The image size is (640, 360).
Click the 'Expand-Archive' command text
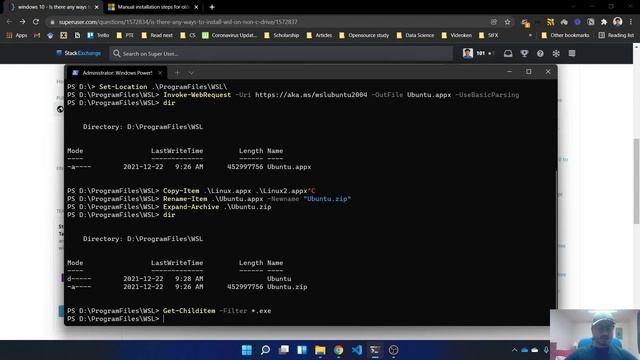[191, 207]
